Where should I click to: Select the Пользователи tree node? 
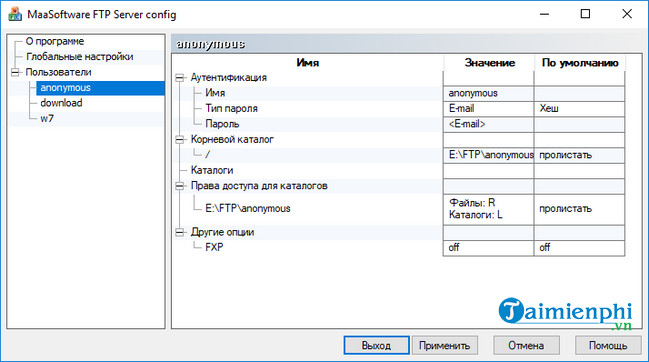click(58, 72)
